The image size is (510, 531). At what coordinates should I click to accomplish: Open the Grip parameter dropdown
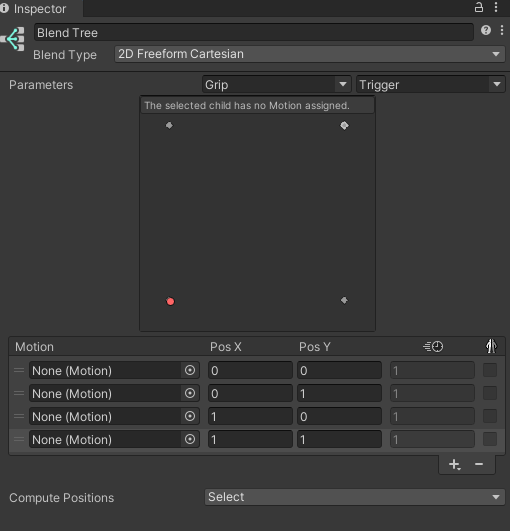tap(277, 84)
